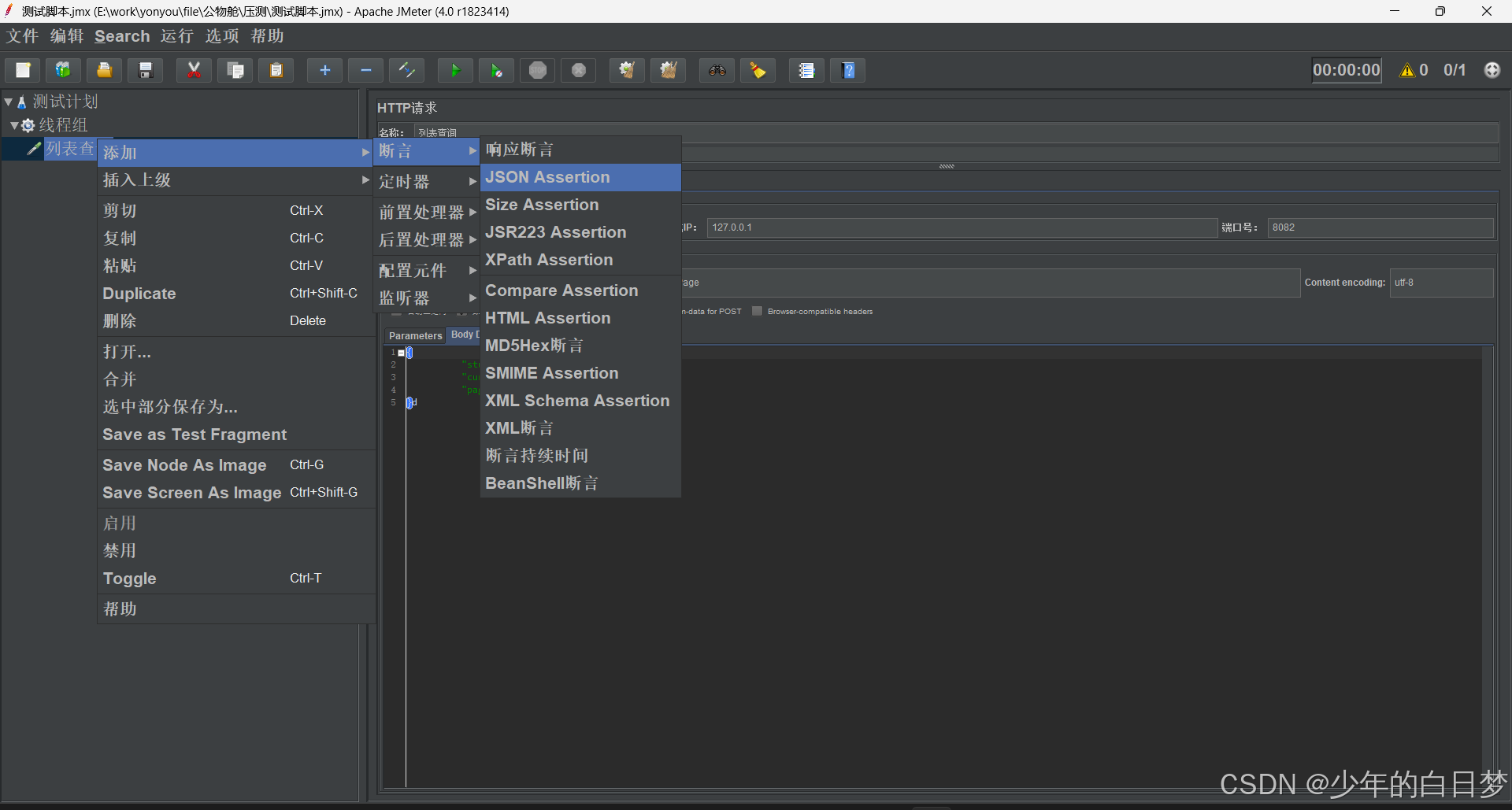The image size is (1512, 810).
Task: Open the 编辑 menu
Action: [x=67, y=36]
